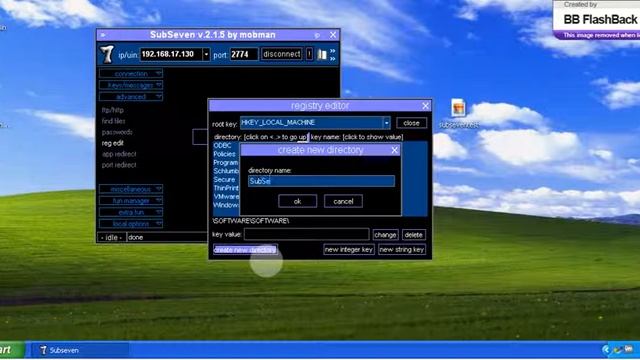Click the \SOFTWARE\SOFTWARE\ path text
640x360 pixels.
point(251,221)
